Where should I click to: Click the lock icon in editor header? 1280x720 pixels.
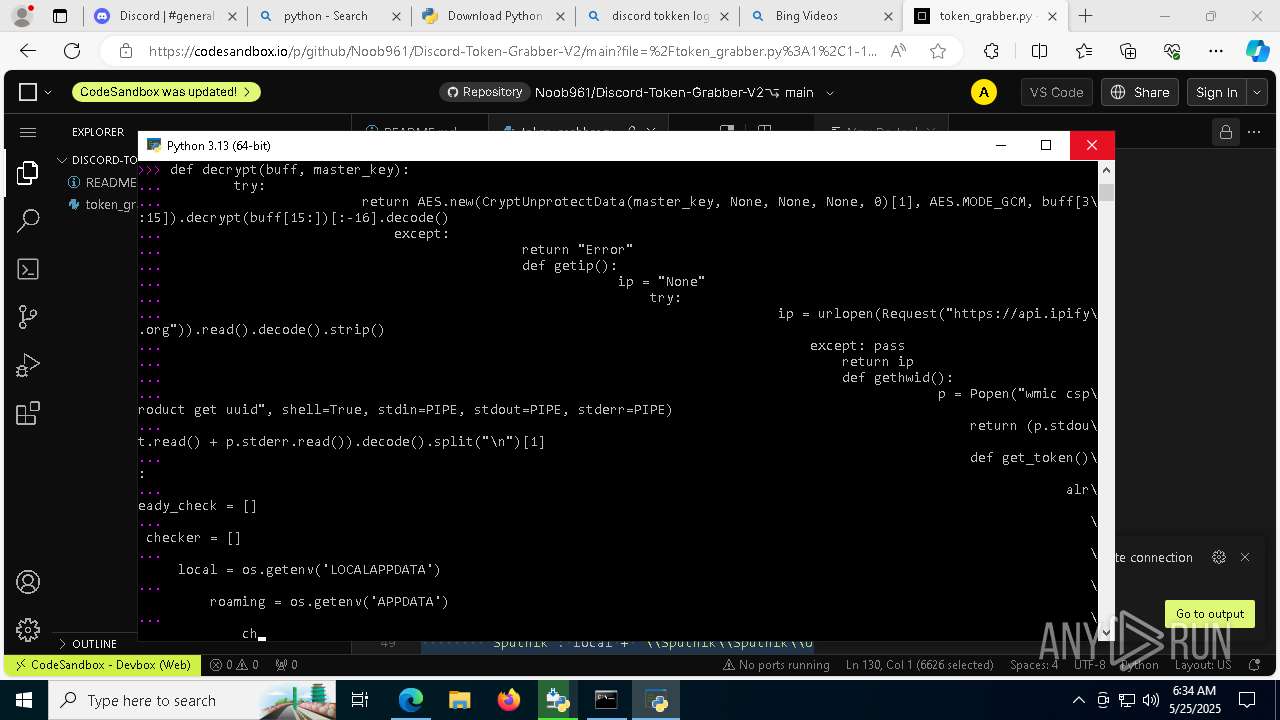point(1224,132)
